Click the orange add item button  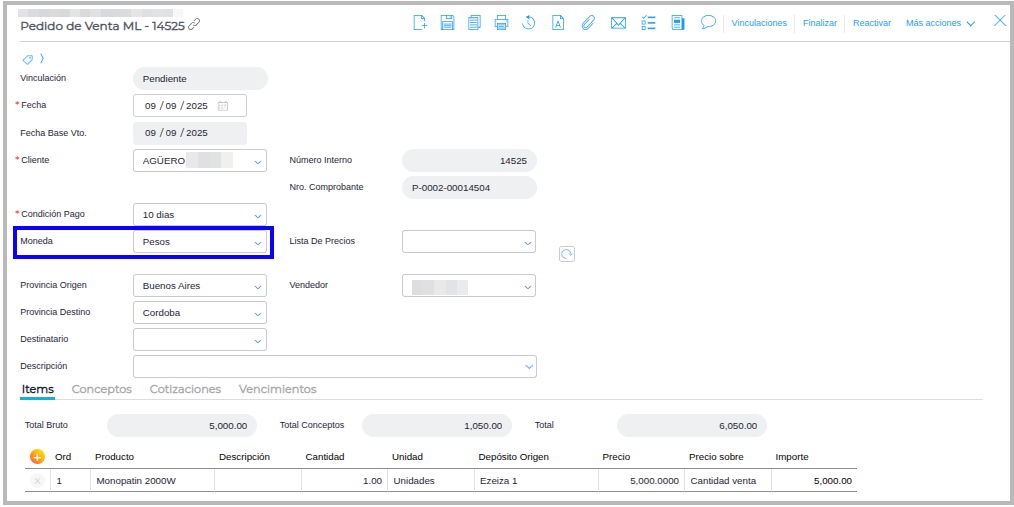(x=37, y=457)
